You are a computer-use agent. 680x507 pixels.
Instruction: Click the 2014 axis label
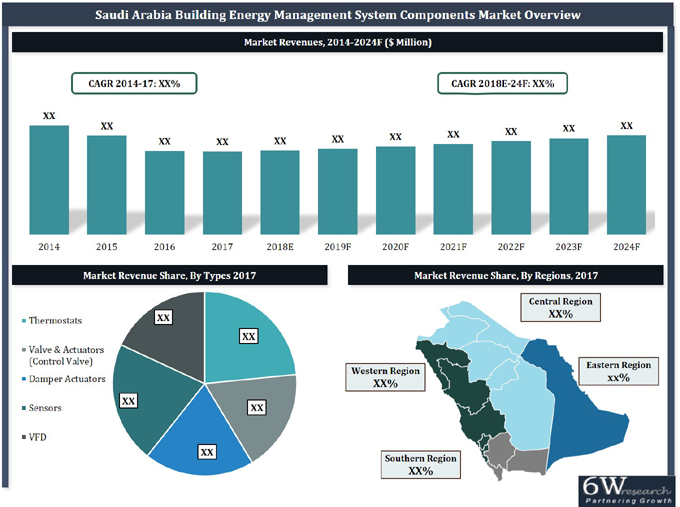[49, 247]
